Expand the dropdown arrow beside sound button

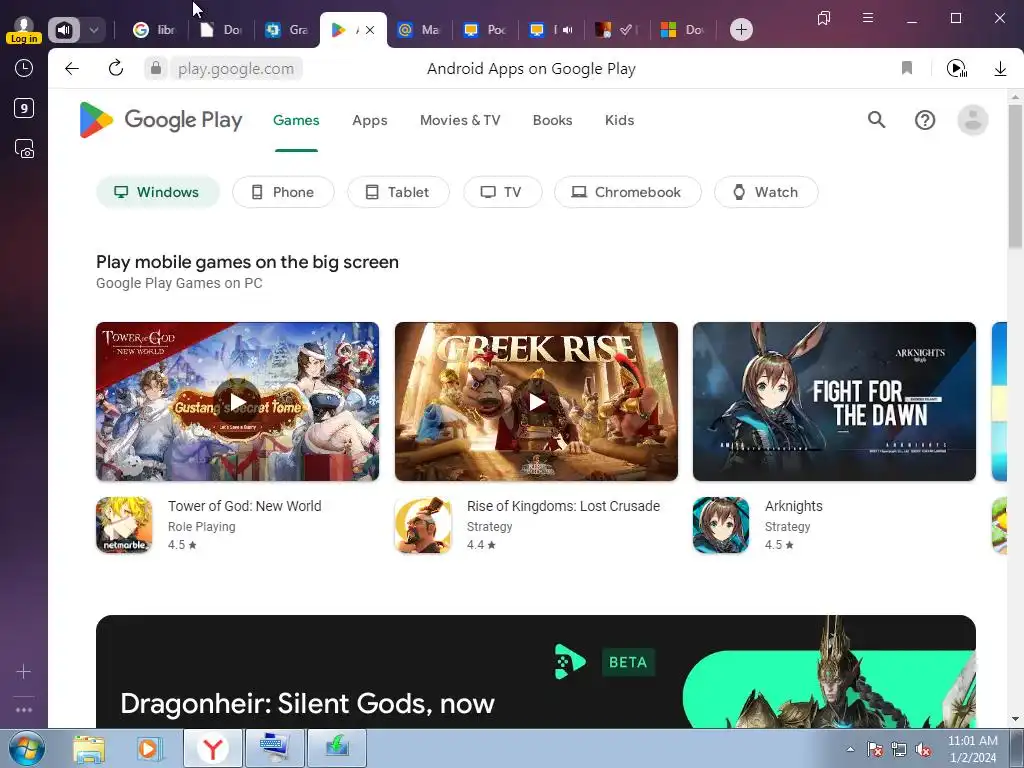click(93, 29)
